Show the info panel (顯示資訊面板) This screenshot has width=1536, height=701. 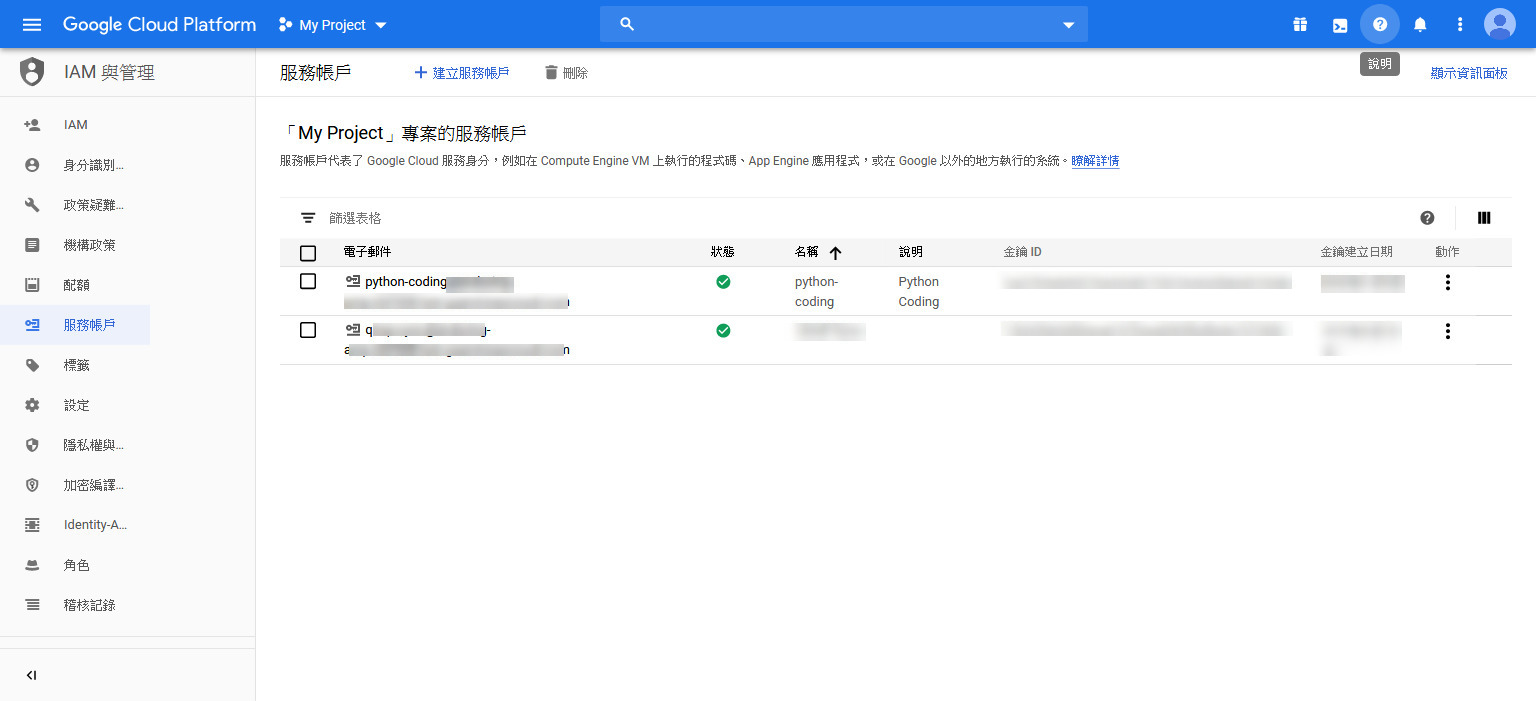pos(1469,73)
